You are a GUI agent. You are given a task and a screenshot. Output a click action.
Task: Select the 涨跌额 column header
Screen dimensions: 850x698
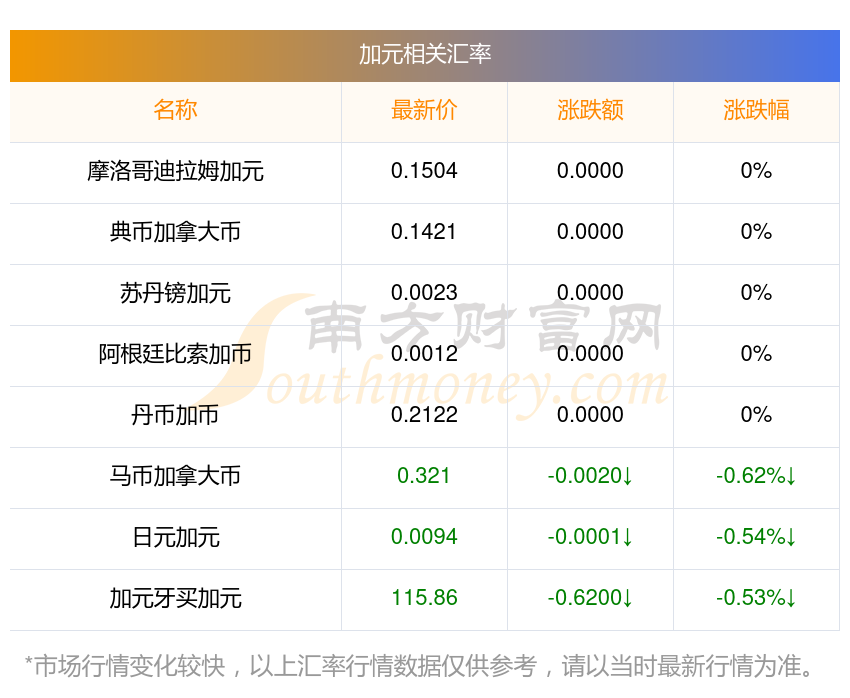point(590,110)
